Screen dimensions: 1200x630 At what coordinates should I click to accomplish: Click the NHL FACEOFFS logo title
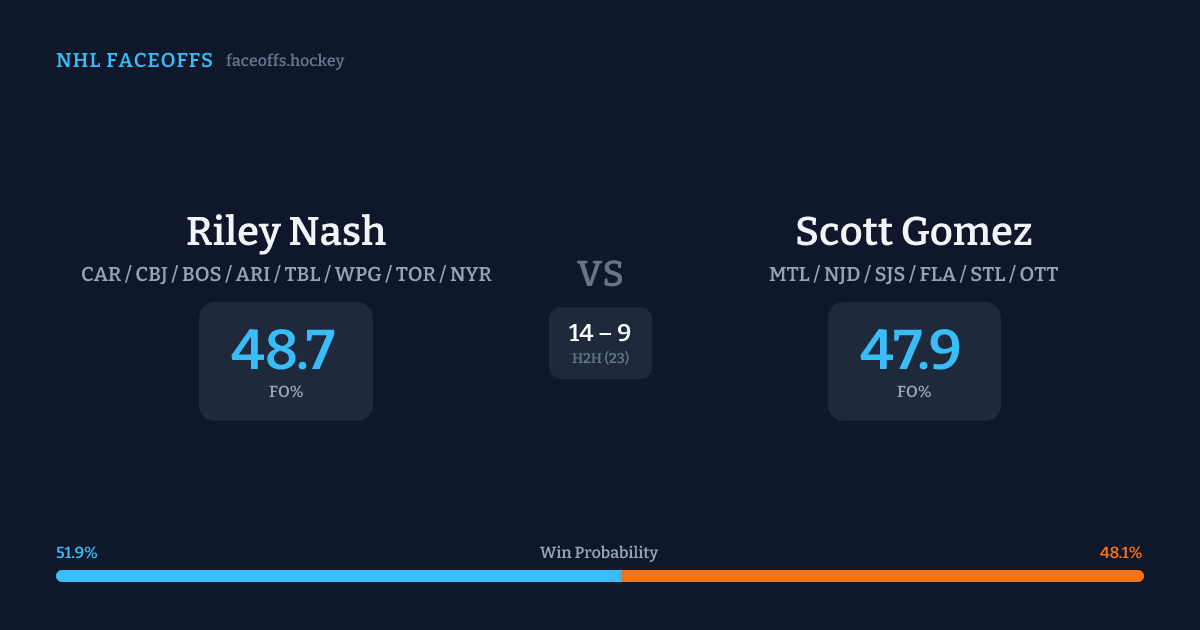click(134, 61)
